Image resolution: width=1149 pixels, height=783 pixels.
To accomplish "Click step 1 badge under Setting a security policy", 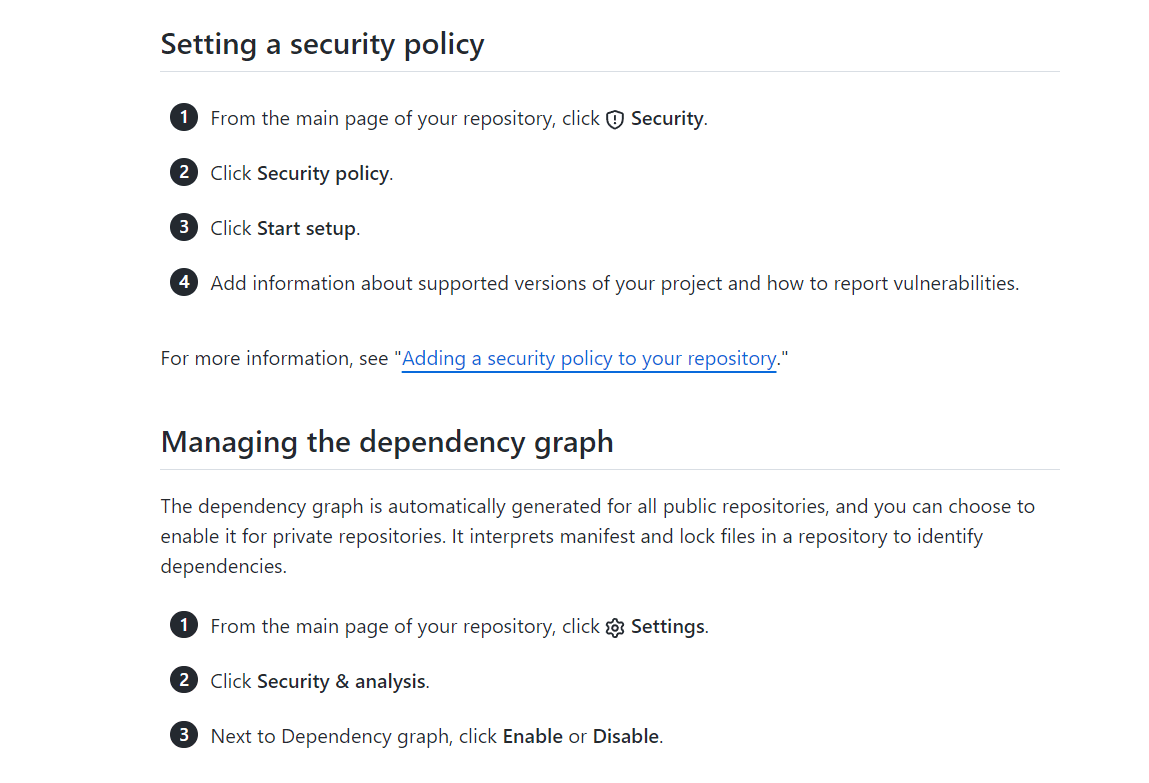I will coord(184,118).
